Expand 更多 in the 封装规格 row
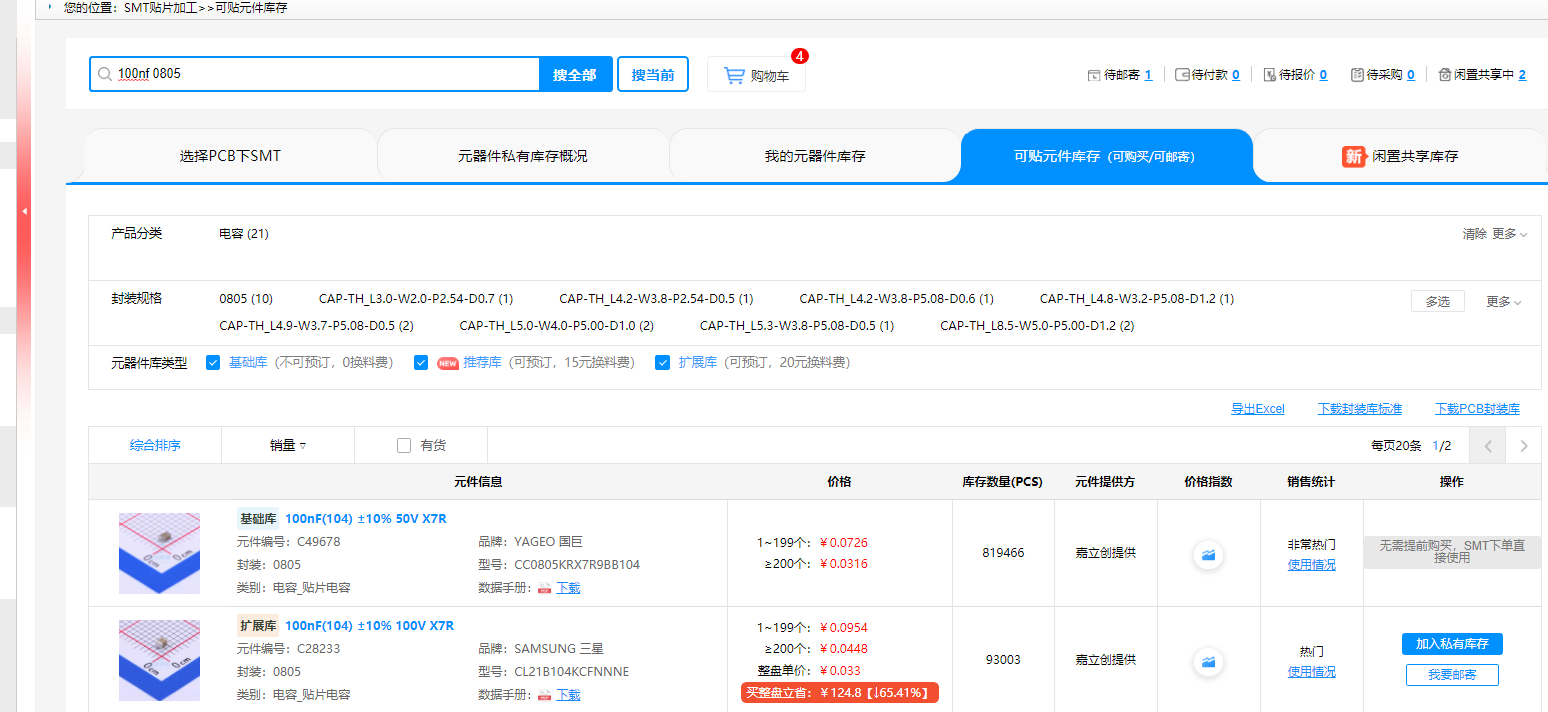Image resolution: width=1548 pixels, height=712 pixels. click(x=1503, y=302)
